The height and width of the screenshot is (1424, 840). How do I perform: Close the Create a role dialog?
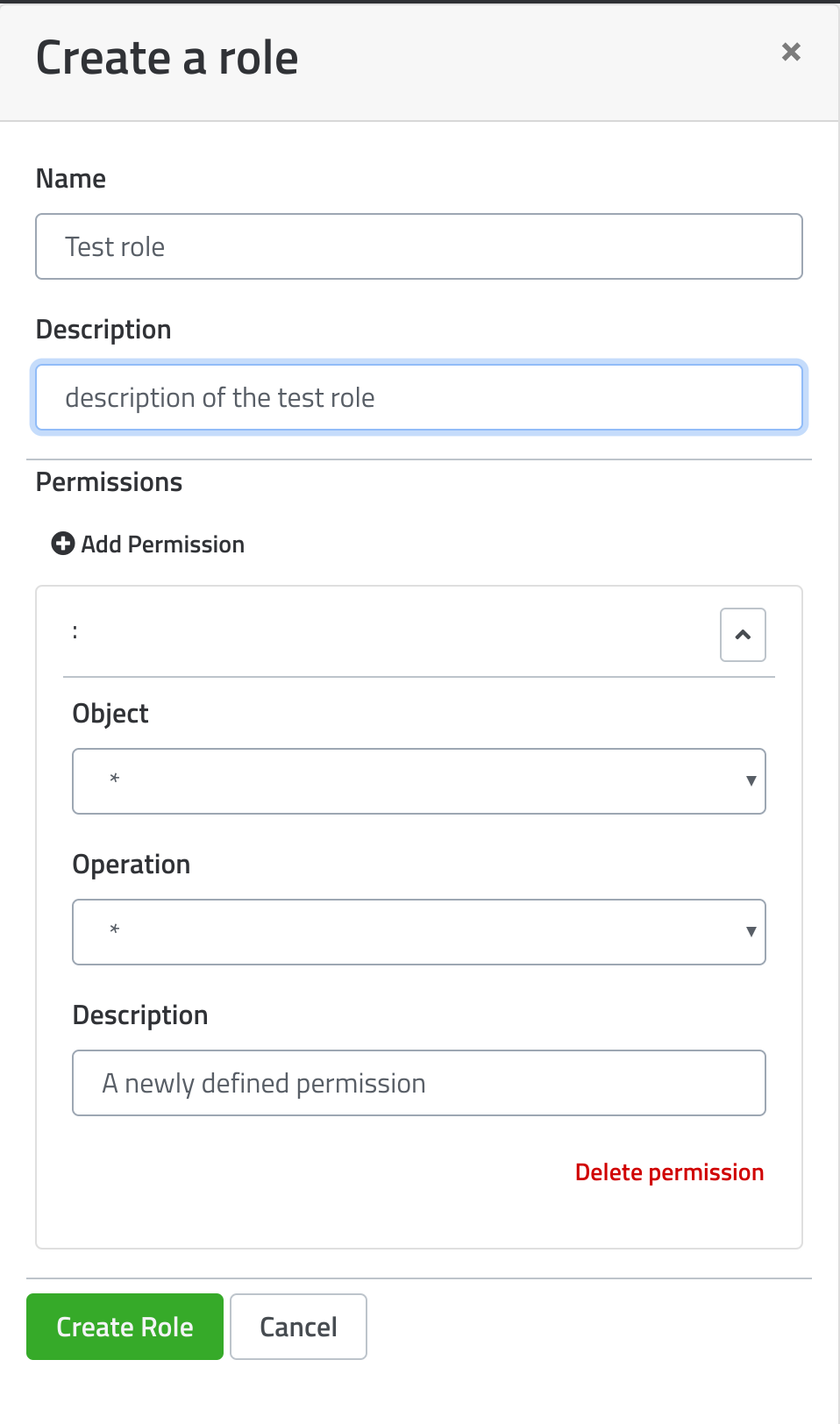pyautogui.click(x=791, y=53)
